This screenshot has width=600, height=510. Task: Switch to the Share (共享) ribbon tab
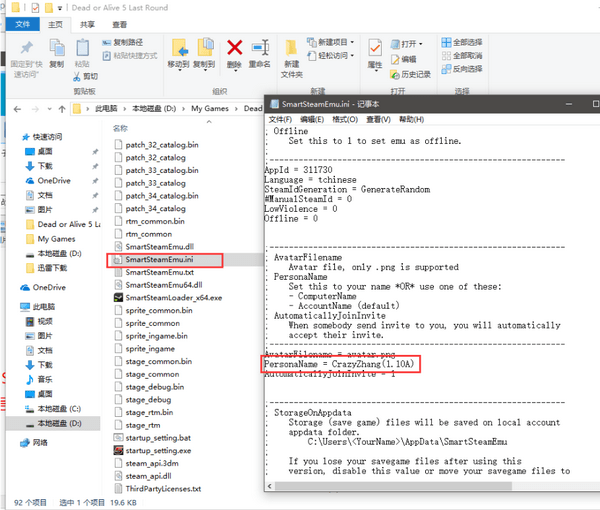87,24
